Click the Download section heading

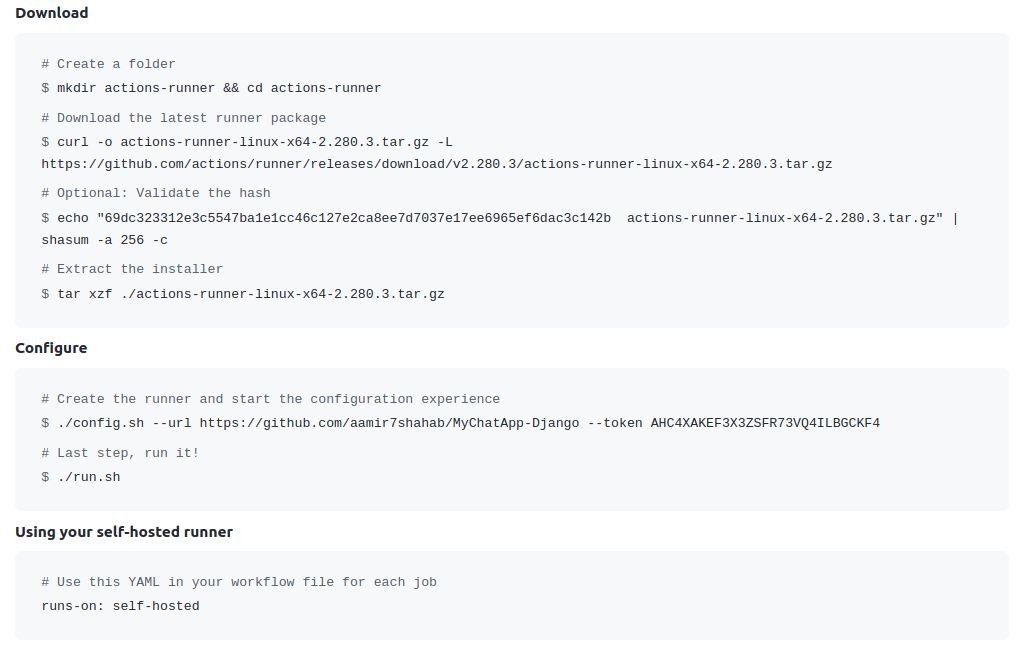pyautogui.click(x=52, y=13)
